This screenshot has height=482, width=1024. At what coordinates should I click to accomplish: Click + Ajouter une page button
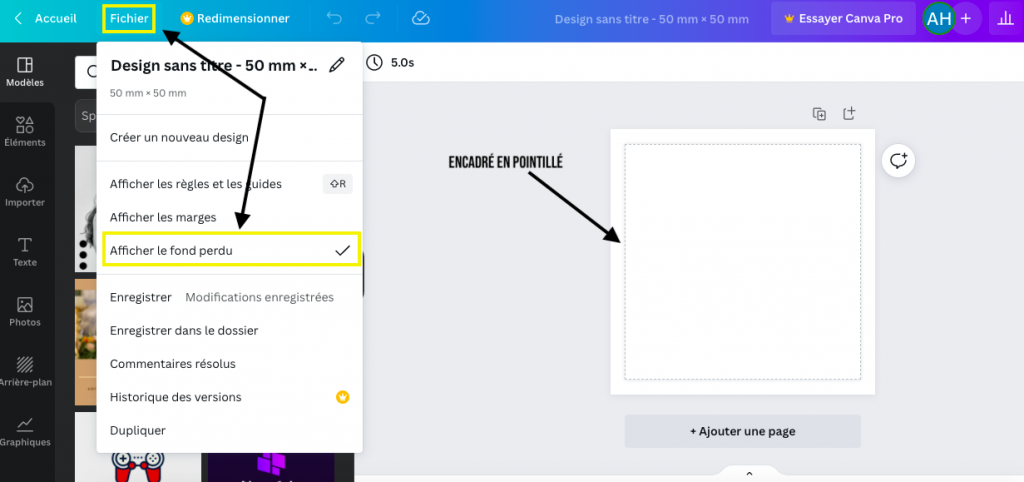[743, 431]
